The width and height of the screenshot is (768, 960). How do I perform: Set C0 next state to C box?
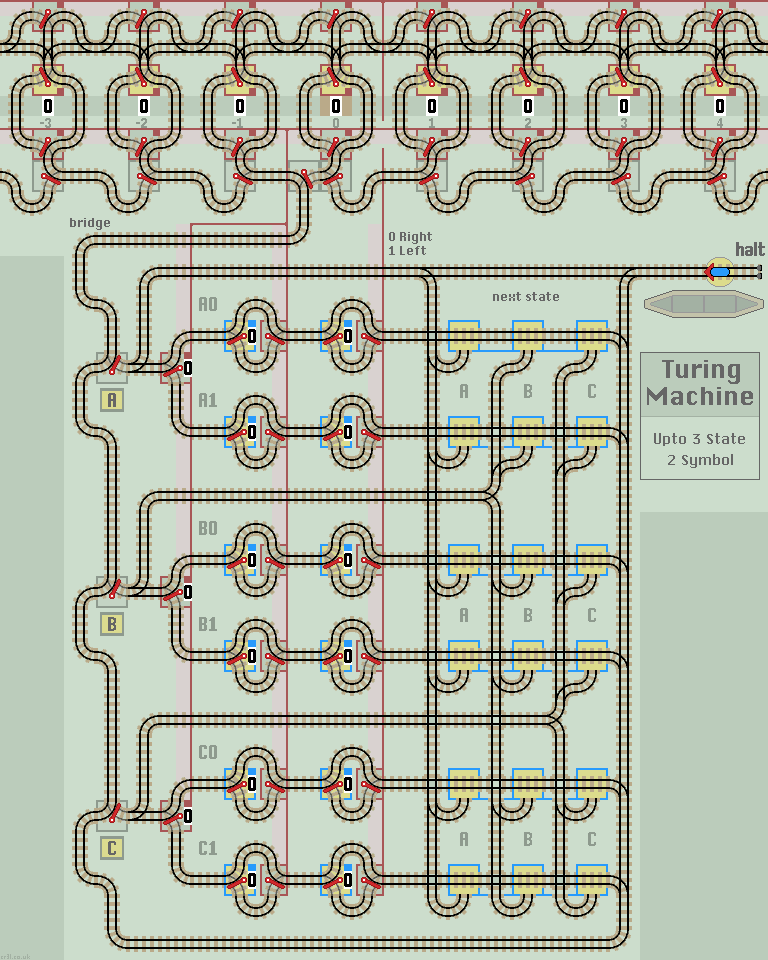(x=592, y=784)
